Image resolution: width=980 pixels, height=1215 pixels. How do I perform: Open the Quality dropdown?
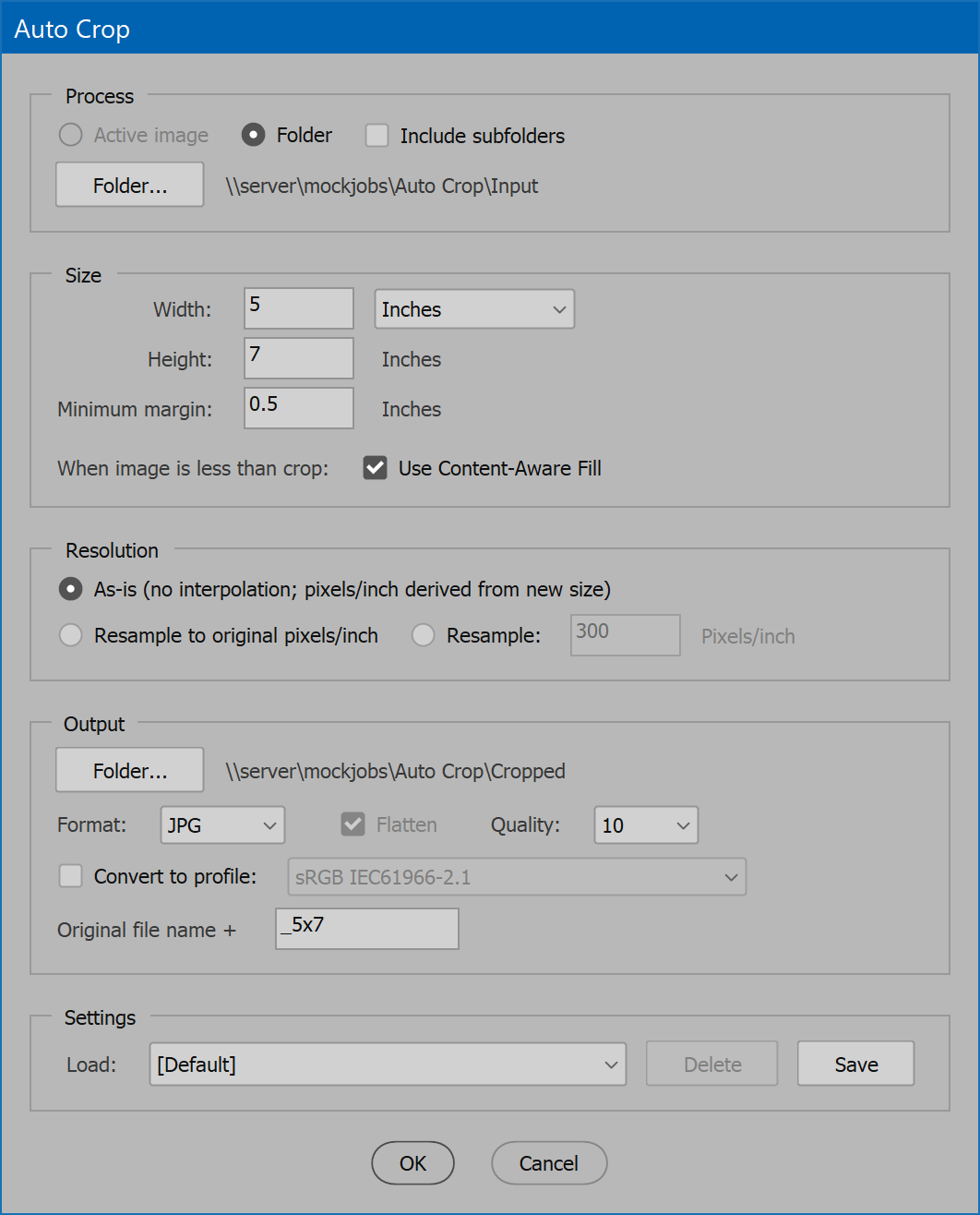point(645,824)
